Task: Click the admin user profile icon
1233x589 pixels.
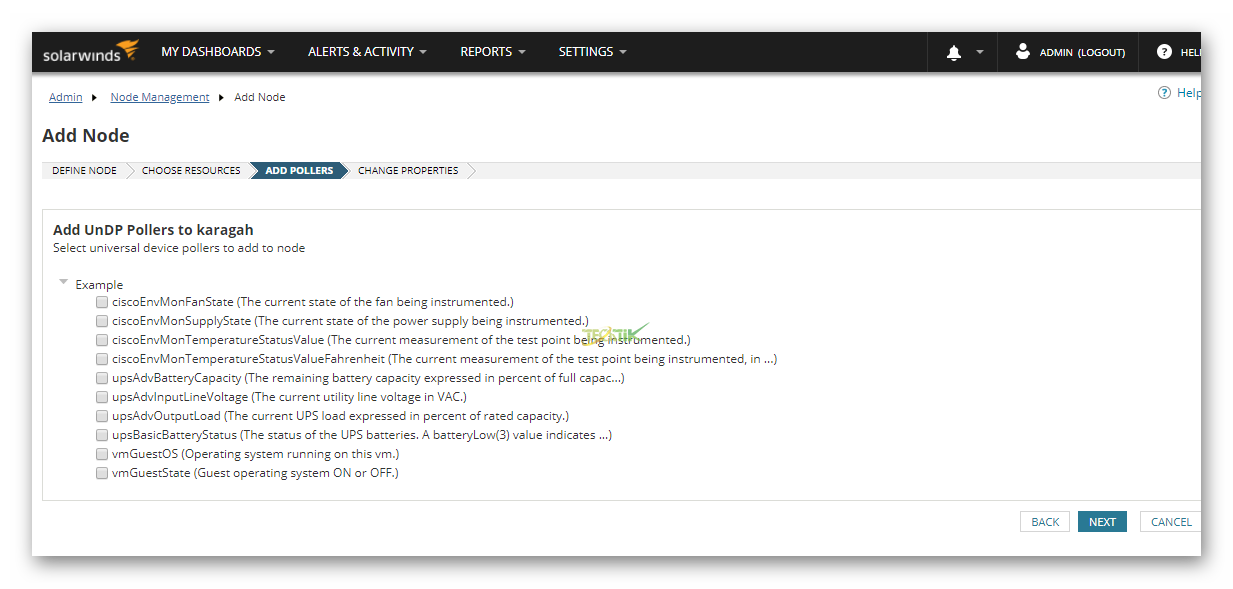Action: (1022, 52)
